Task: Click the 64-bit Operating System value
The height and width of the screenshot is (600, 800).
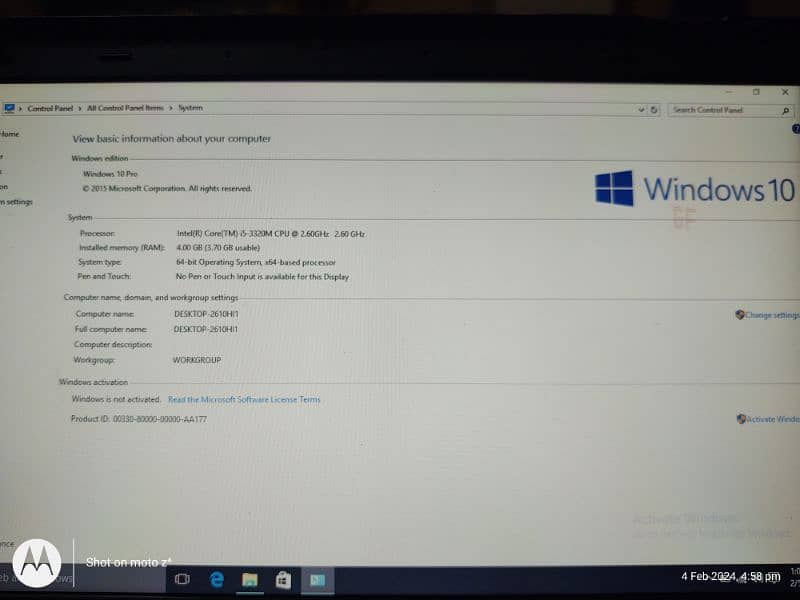Action: pyautogui.click(x=256, y=262)
